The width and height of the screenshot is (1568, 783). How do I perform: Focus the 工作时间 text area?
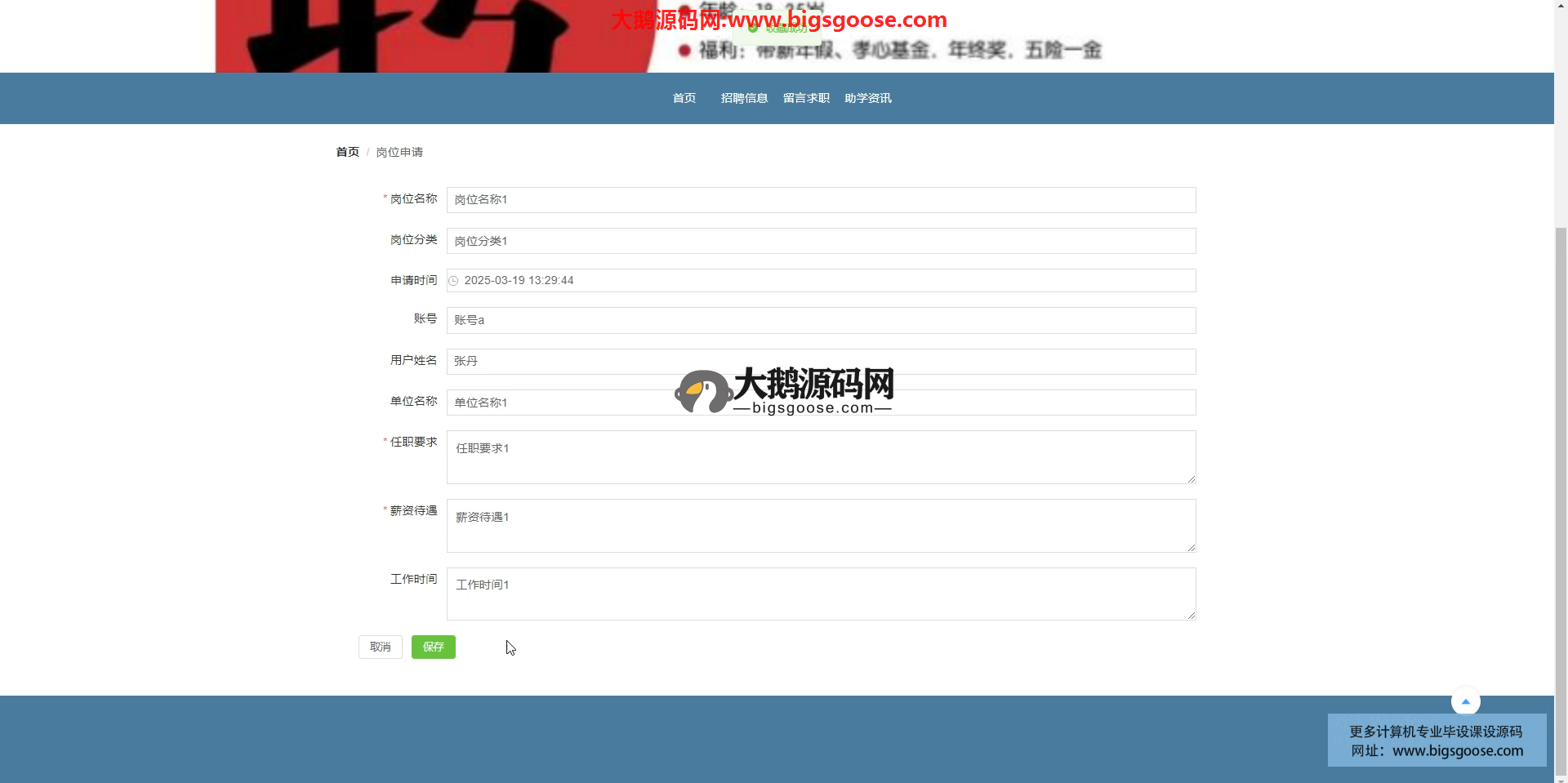coord(821,594)
